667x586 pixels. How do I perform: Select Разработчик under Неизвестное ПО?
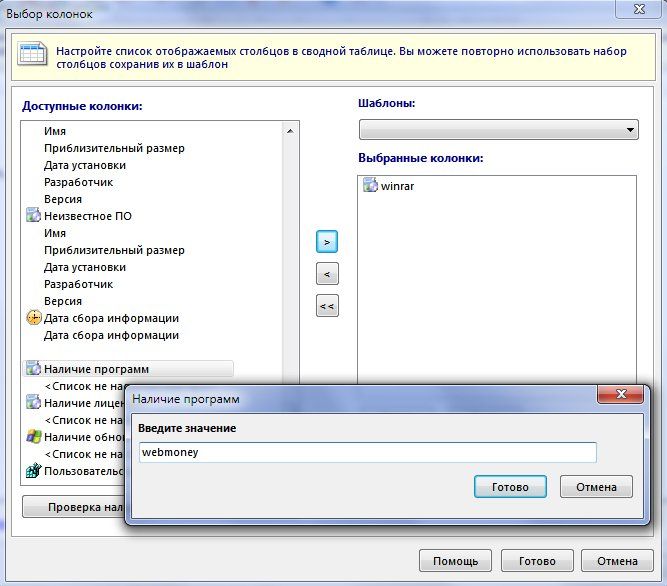78,284
